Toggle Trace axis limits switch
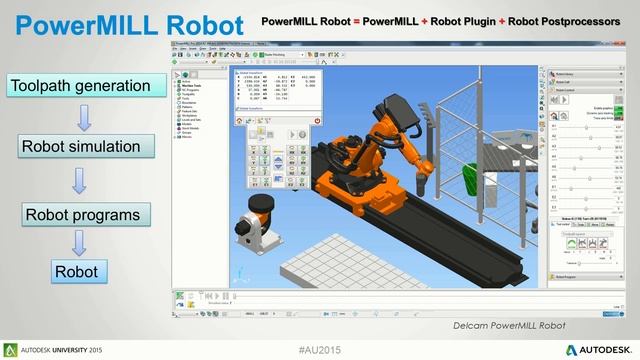This screenshot has width=640, height=360. tap(618, 118)
